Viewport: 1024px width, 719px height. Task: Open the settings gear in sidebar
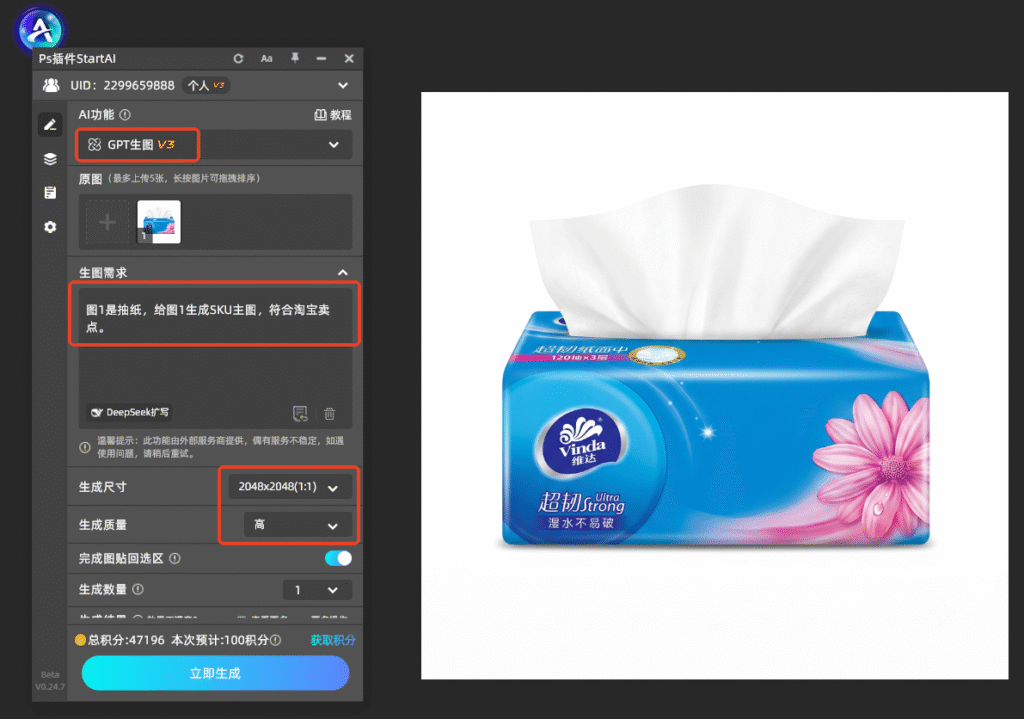click(50, 227)
